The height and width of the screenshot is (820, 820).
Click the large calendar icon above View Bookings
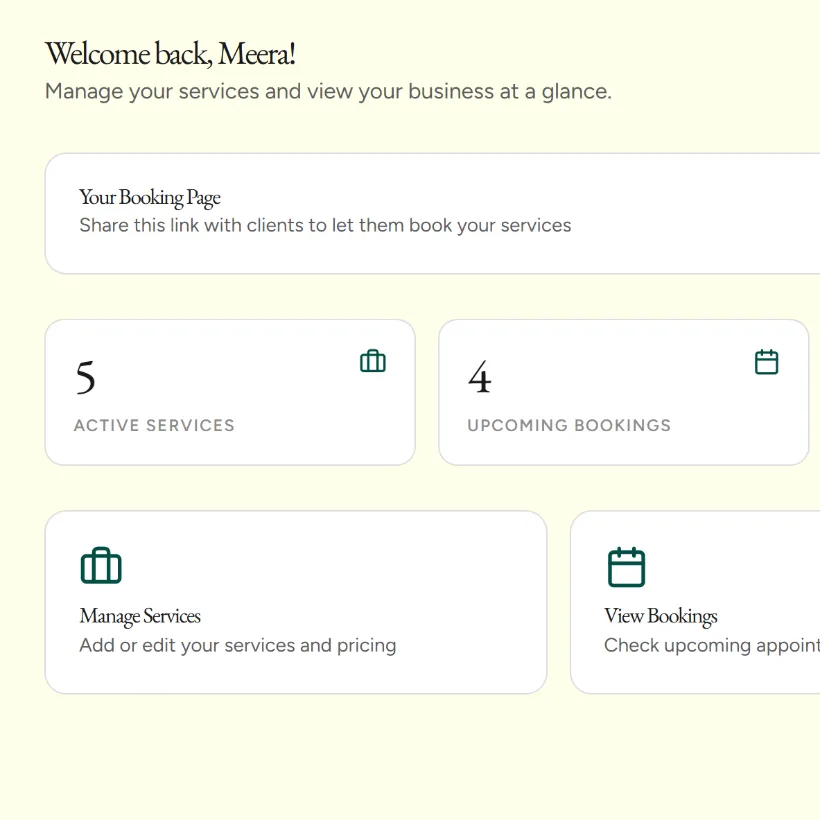pos(627,567)
